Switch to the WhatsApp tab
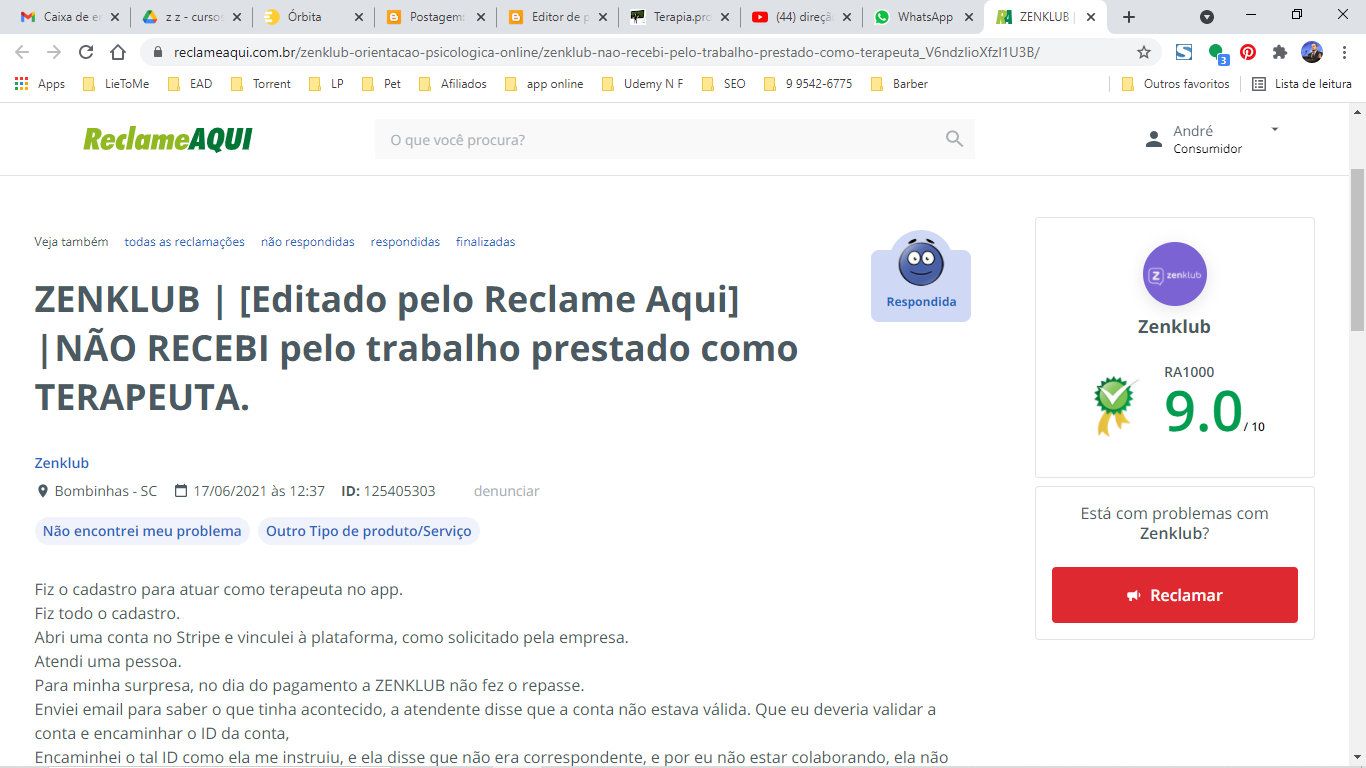The height and width of the screenshot is (768, 1366). coord(922,17)
